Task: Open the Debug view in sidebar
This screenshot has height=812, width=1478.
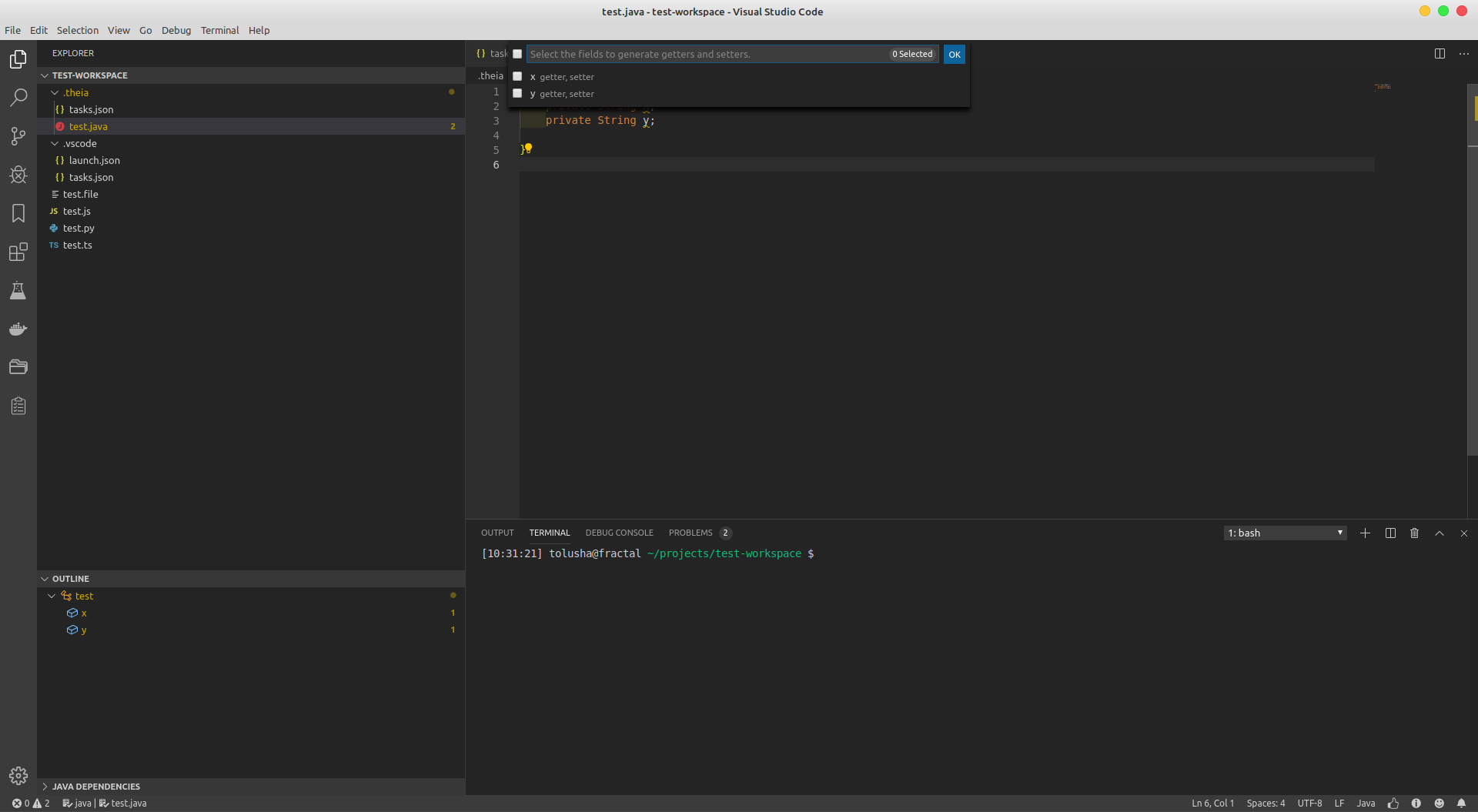Action: (x=18, y=175)
